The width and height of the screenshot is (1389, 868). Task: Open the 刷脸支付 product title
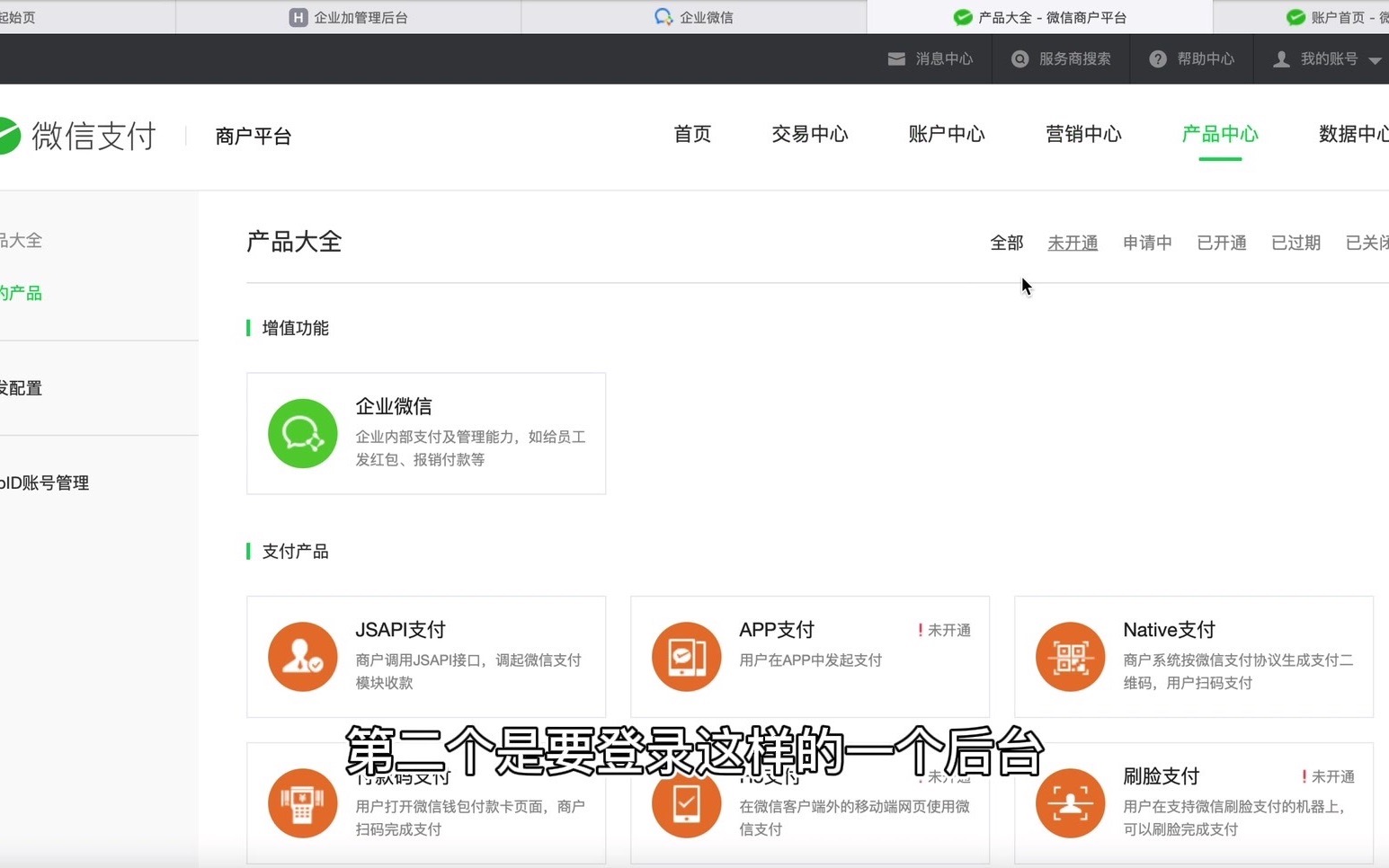pos(1162,776)
